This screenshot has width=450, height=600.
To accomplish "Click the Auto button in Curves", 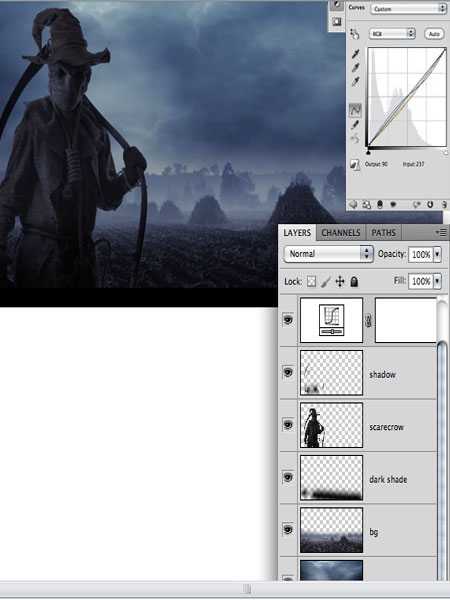I will click(x=434, y=34).
